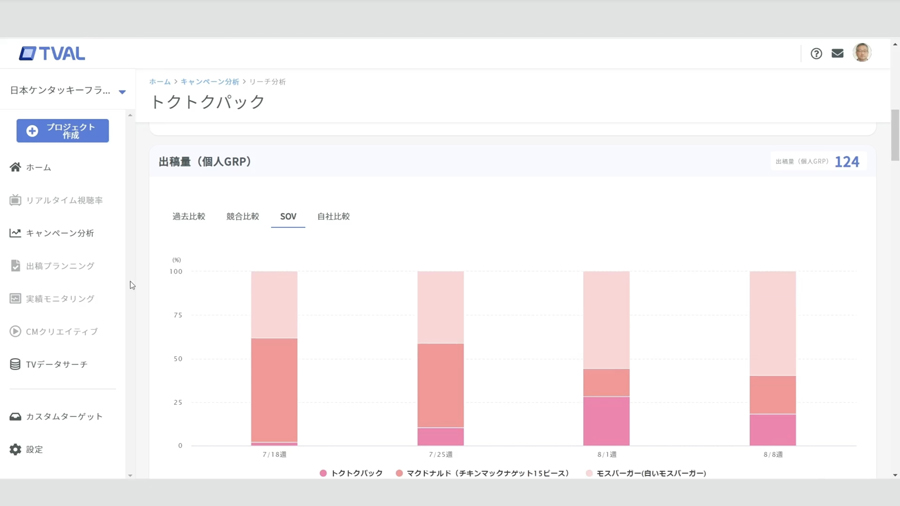The width and height of the screenshot is (900, 506).
Task: Click the 出稿量（個人GRP） section heading
Action: 205,162
